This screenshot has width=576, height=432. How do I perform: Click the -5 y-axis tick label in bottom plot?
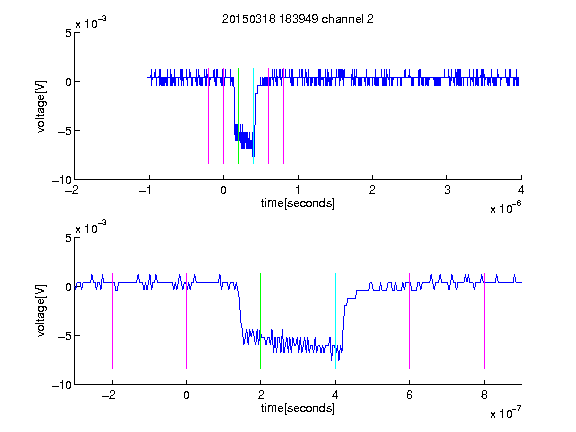click(x=65, y=336)
